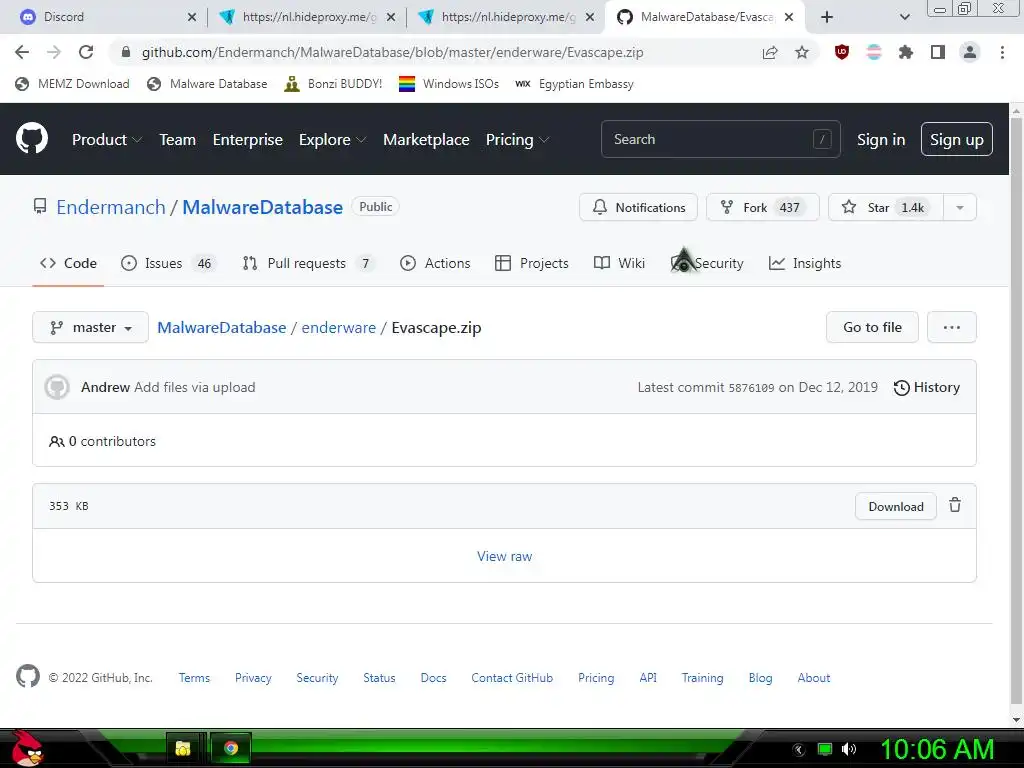Click the Angry Birds start button

click(x=27, y=748)
